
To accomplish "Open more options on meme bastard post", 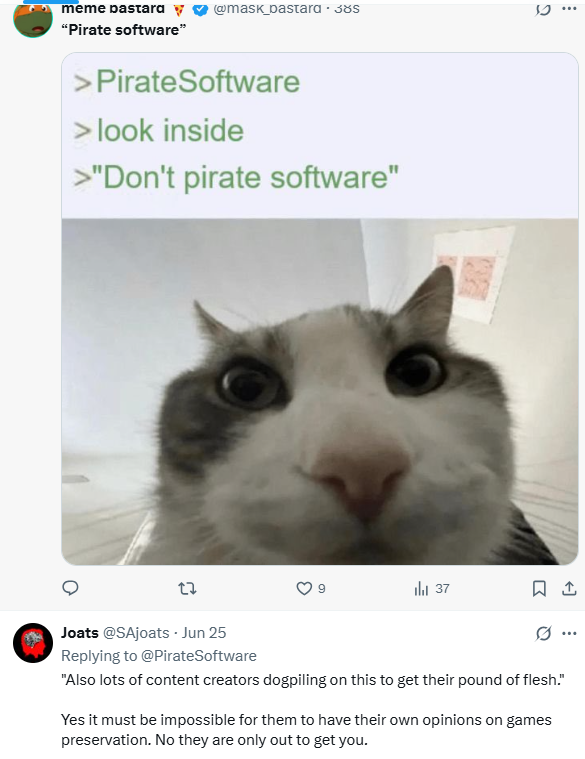I will (569, 9).
